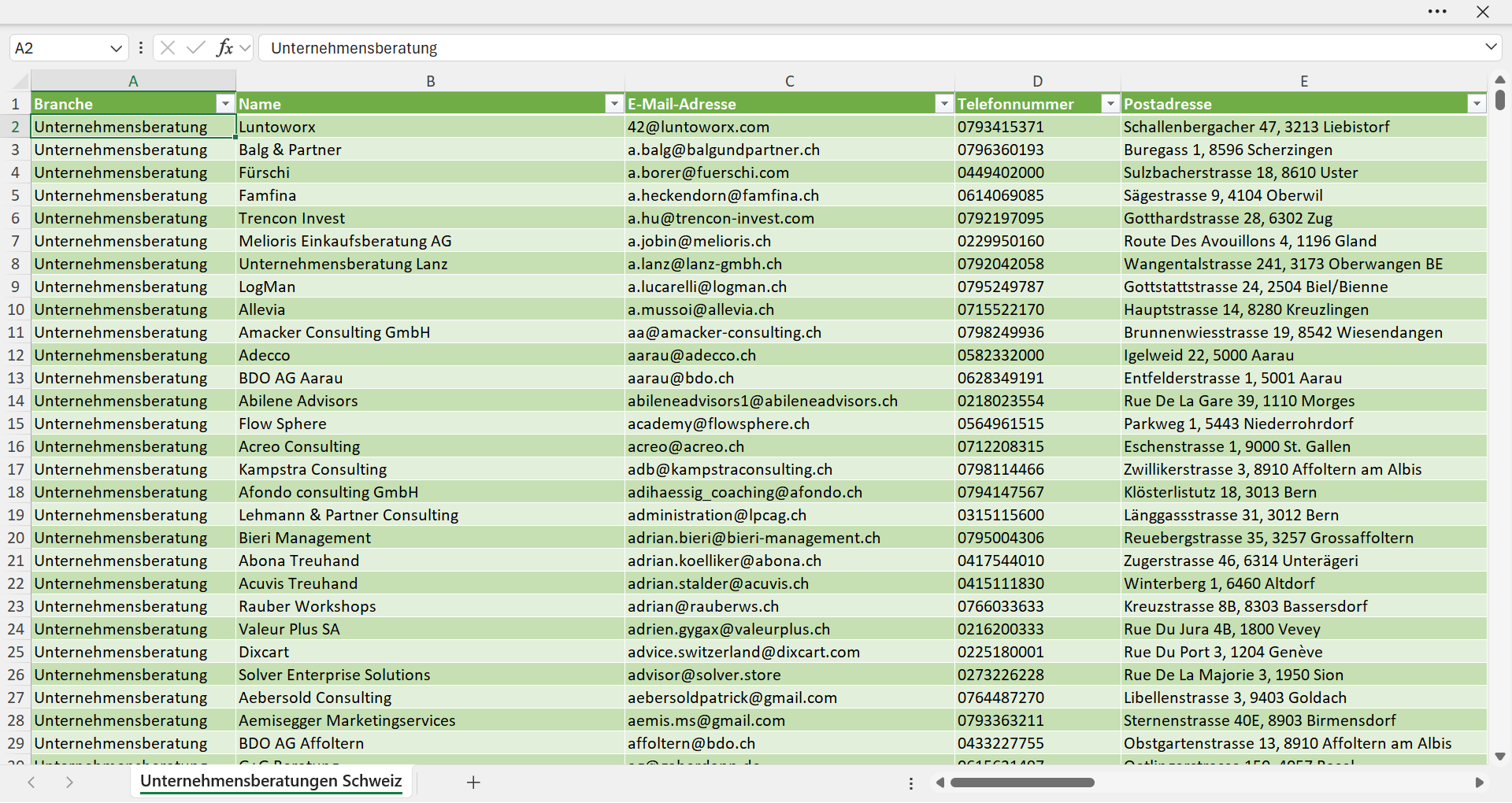
Task: Select phone number 0798114466
Action: (1038, 469)
